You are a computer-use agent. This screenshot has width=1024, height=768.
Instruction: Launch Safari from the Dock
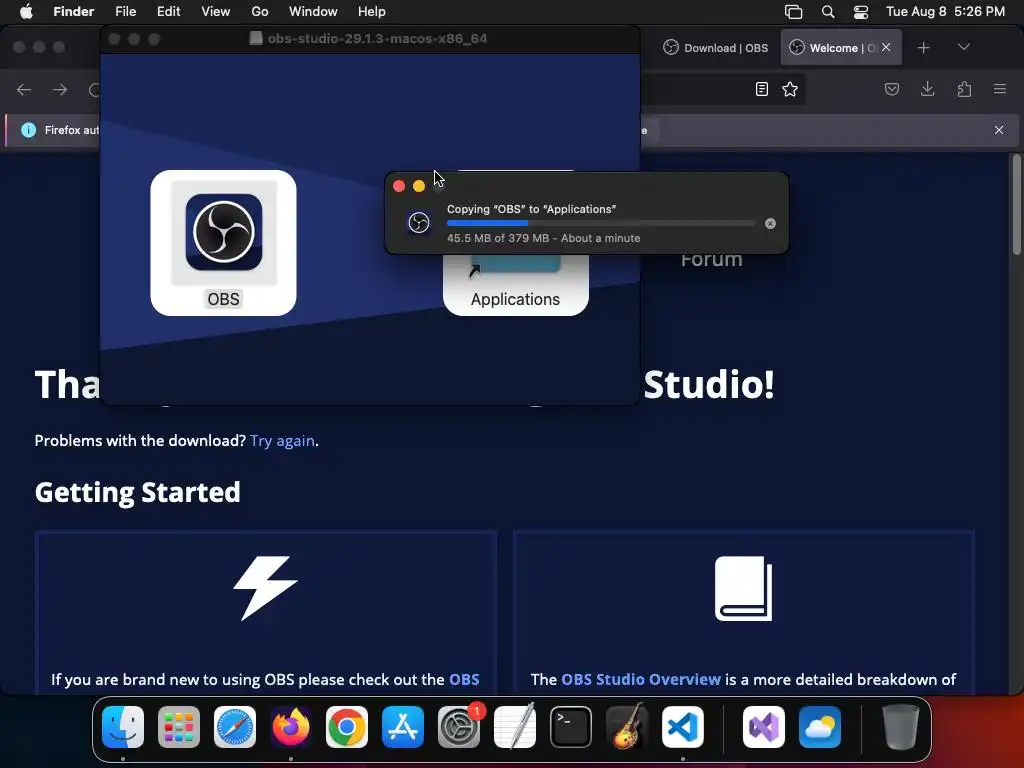click(x=235, y=727)
